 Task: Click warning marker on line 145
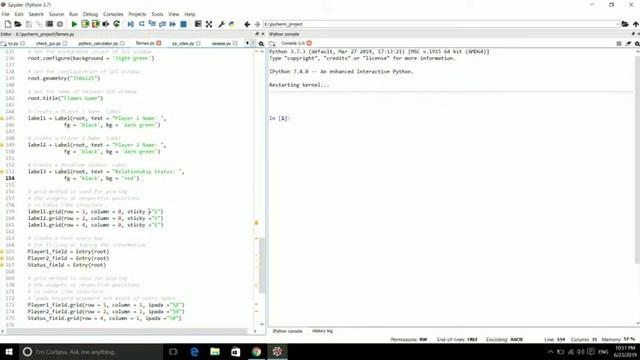click(2, 118)
